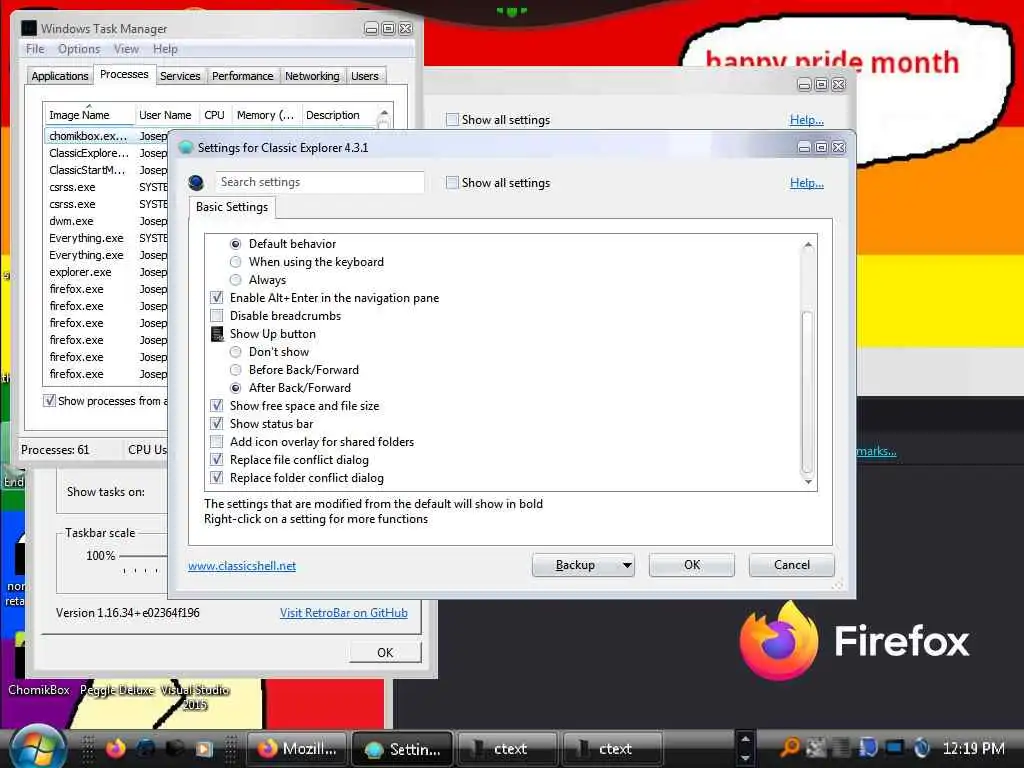
Task: Open the www.classicshell.net link
Action: [242, 566]
